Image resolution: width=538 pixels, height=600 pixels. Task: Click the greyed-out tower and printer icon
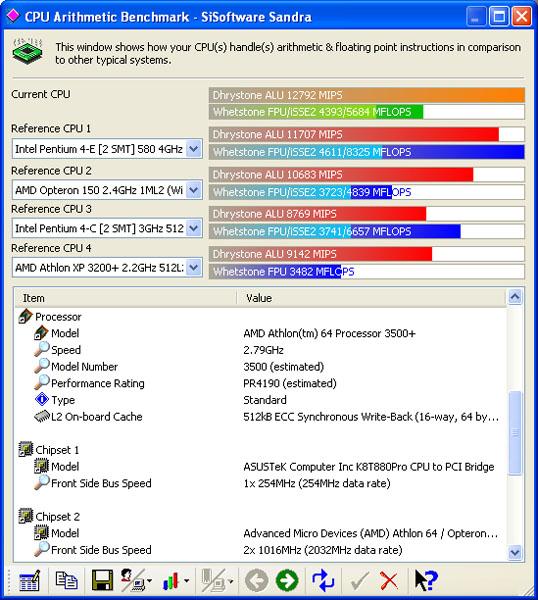click(213, 580)
